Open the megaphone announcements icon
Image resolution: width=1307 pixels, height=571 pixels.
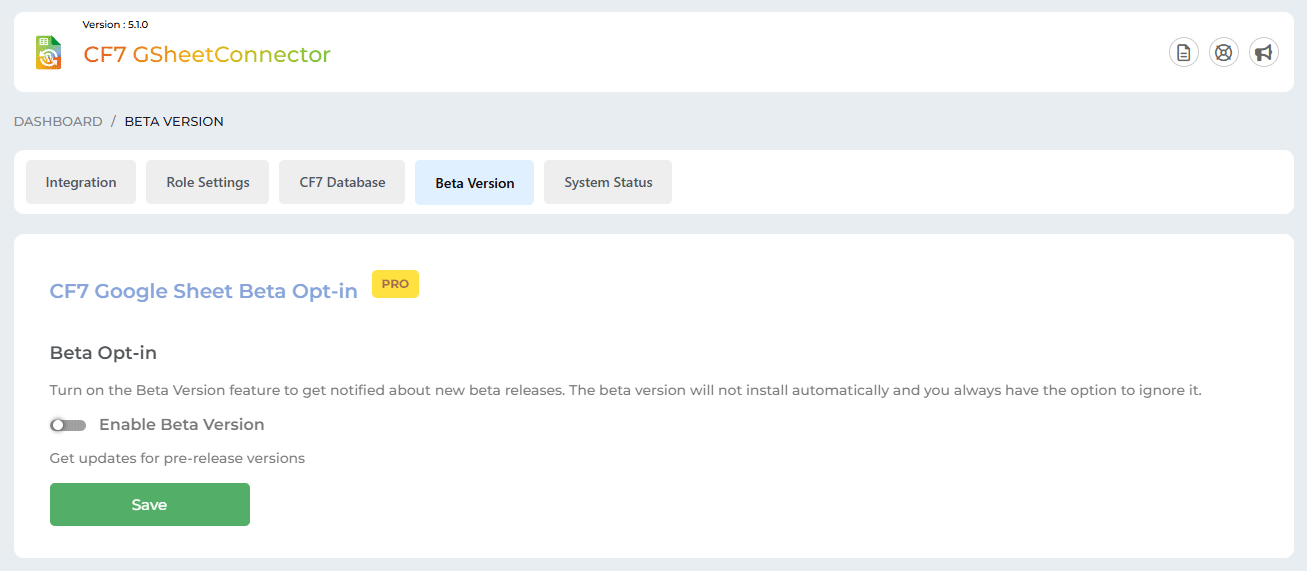(x=1264, y=53)
